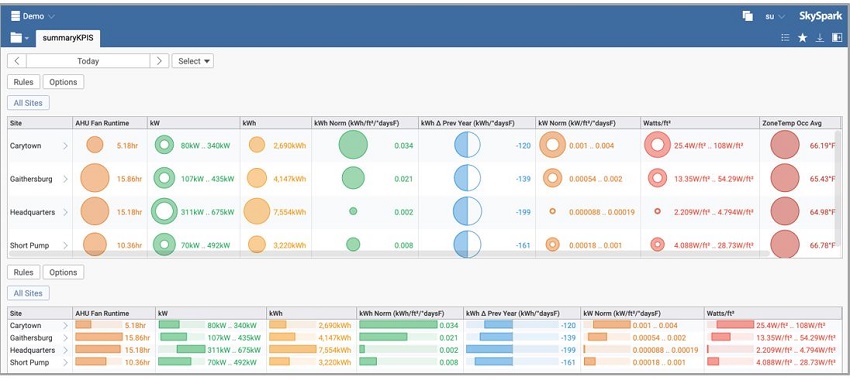The width and height of the screenshot is (850, 380).
Task: Expand Gaithersburg row chevron in bubble table
Action: point(66,179)
